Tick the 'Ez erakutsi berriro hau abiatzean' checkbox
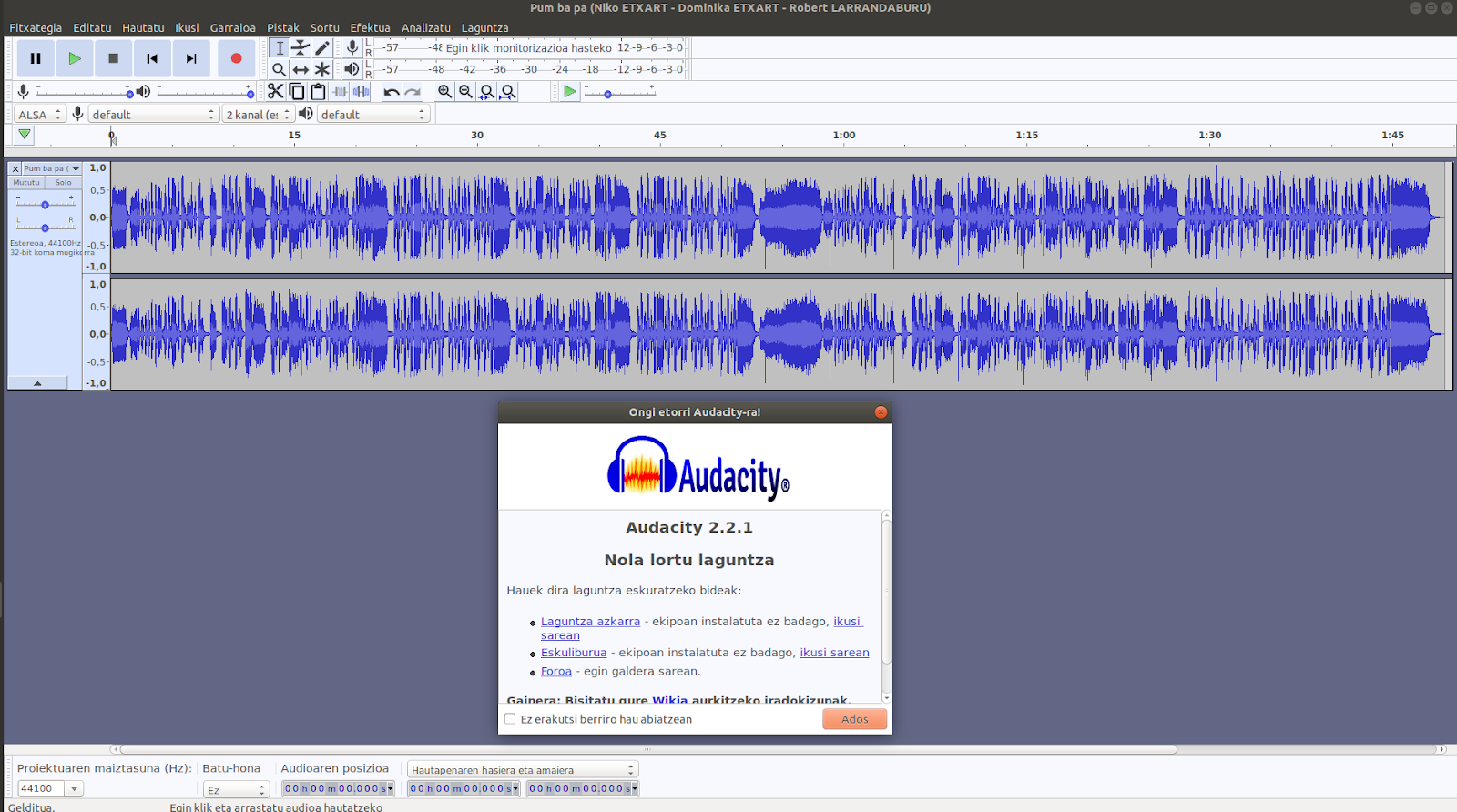 [x=510, y=719]
